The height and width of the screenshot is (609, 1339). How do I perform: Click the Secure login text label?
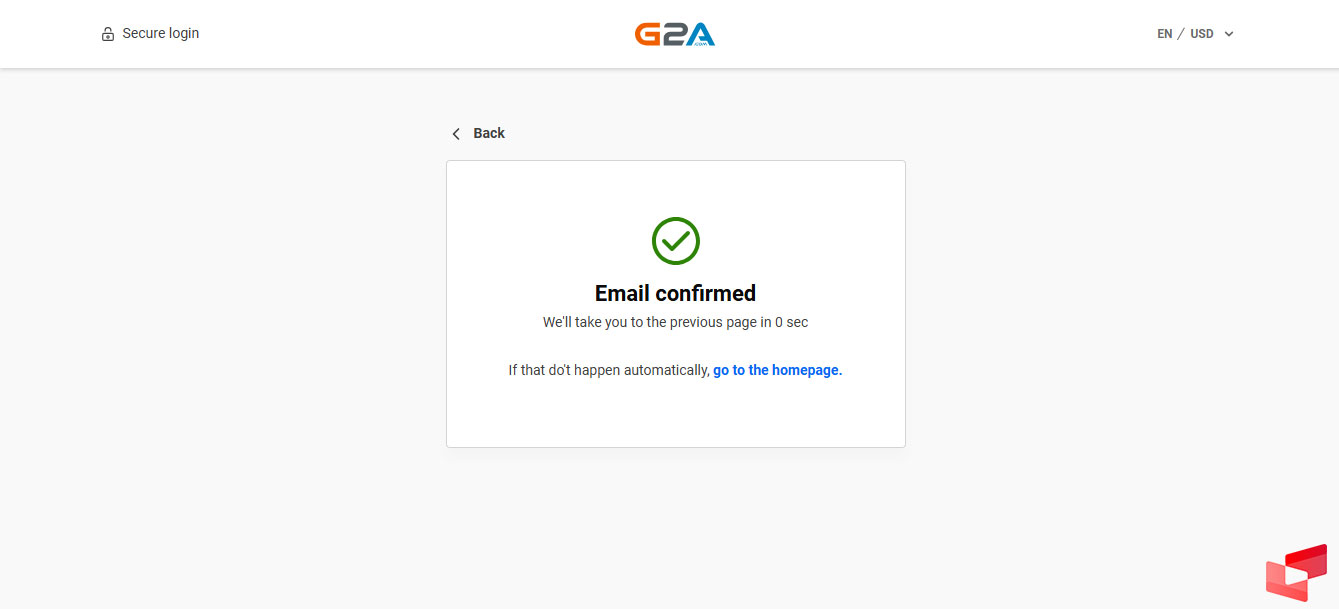pos(161,33)
